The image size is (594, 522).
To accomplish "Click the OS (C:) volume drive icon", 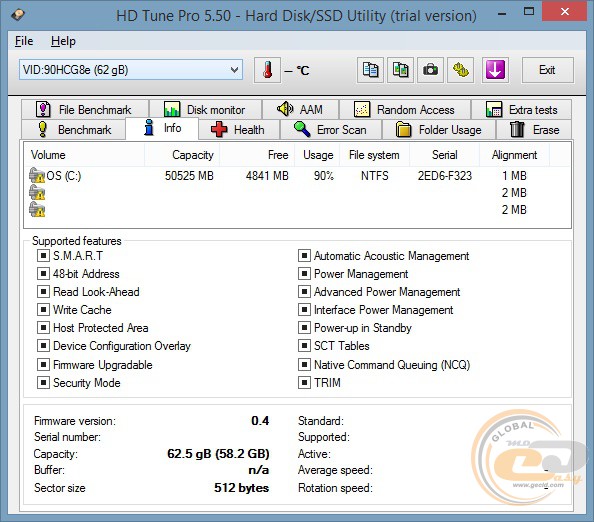I will click(37, 175).
